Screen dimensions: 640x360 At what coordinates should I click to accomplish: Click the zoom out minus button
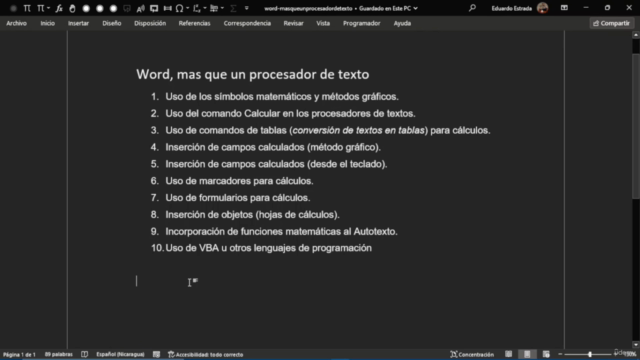click(x=560, y=354)
